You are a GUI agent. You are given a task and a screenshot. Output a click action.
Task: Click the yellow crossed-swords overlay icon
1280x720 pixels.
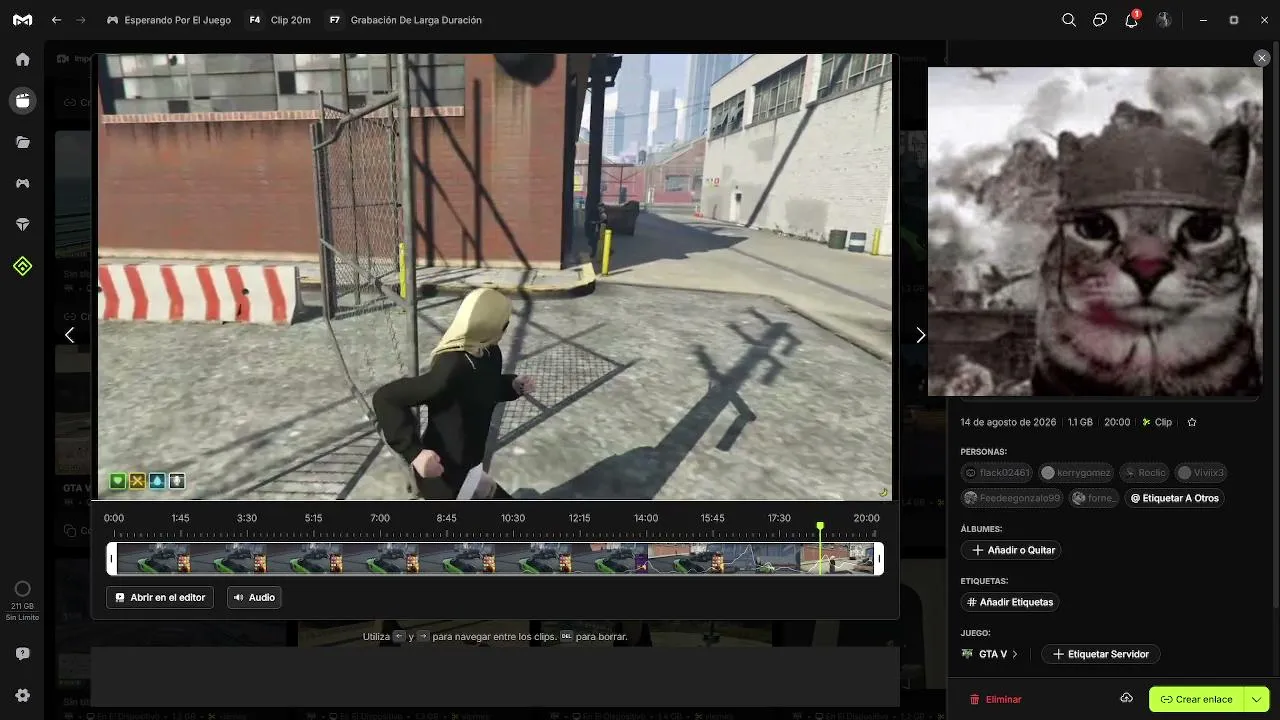[138, 481]
